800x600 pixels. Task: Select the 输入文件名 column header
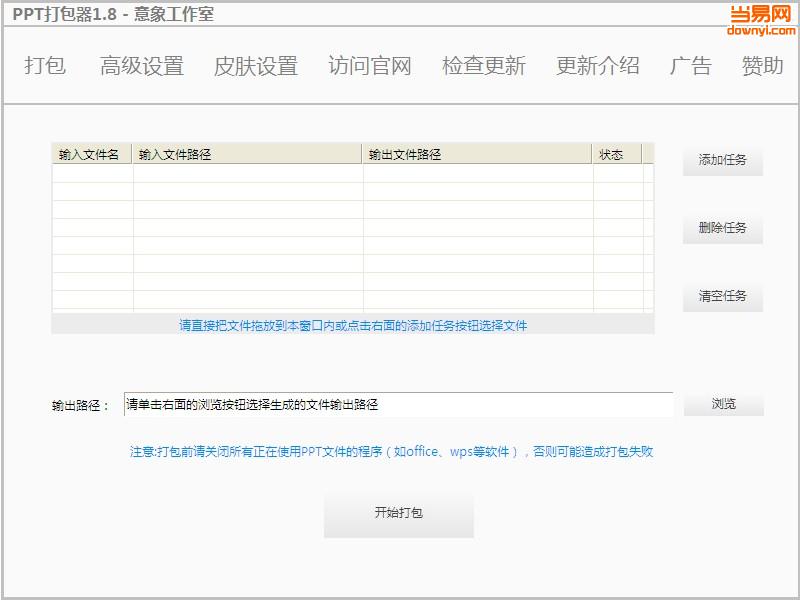tap(88, 155)
